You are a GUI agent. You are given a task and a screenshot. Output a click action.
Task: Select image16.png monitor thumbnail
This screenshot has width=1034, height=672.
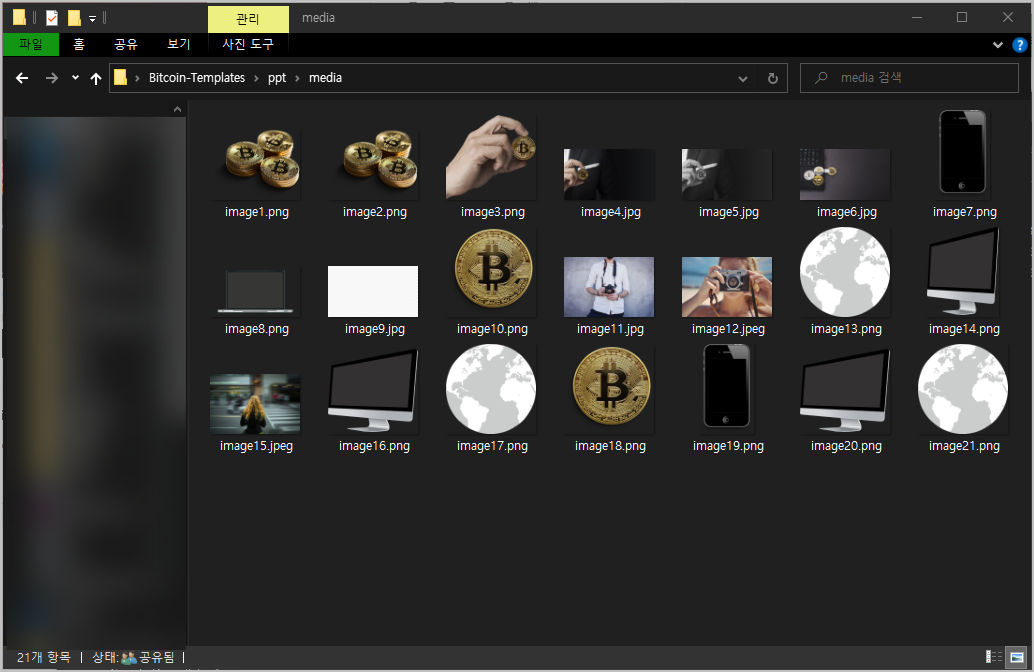(373, 390)
